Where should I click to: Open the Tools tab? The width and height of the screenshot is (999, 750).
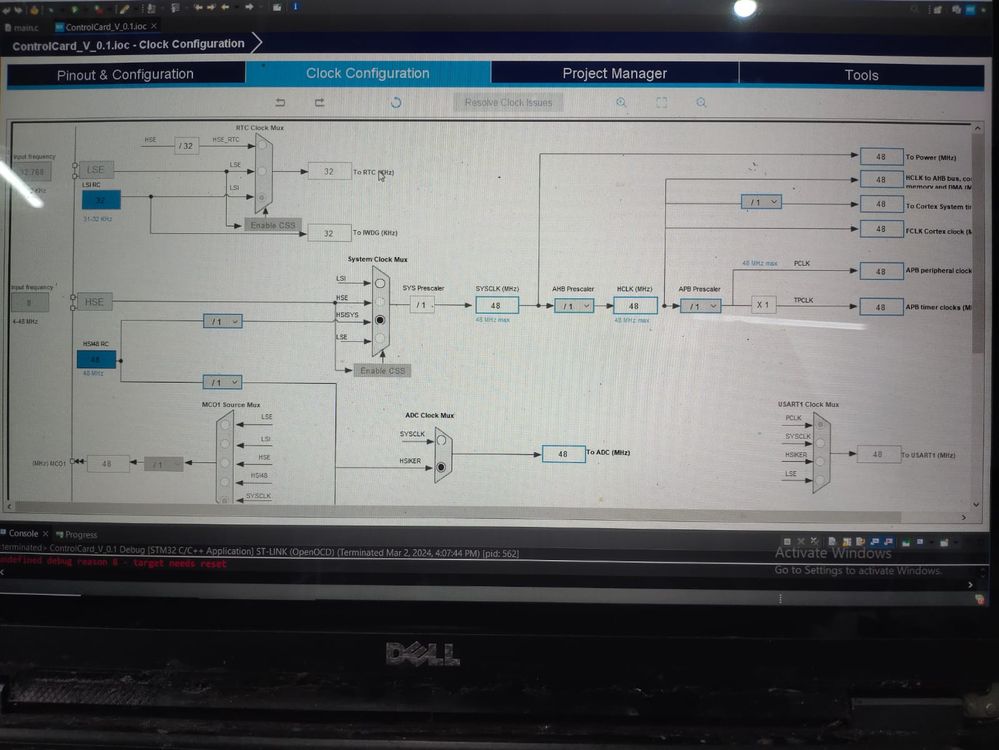861,75
